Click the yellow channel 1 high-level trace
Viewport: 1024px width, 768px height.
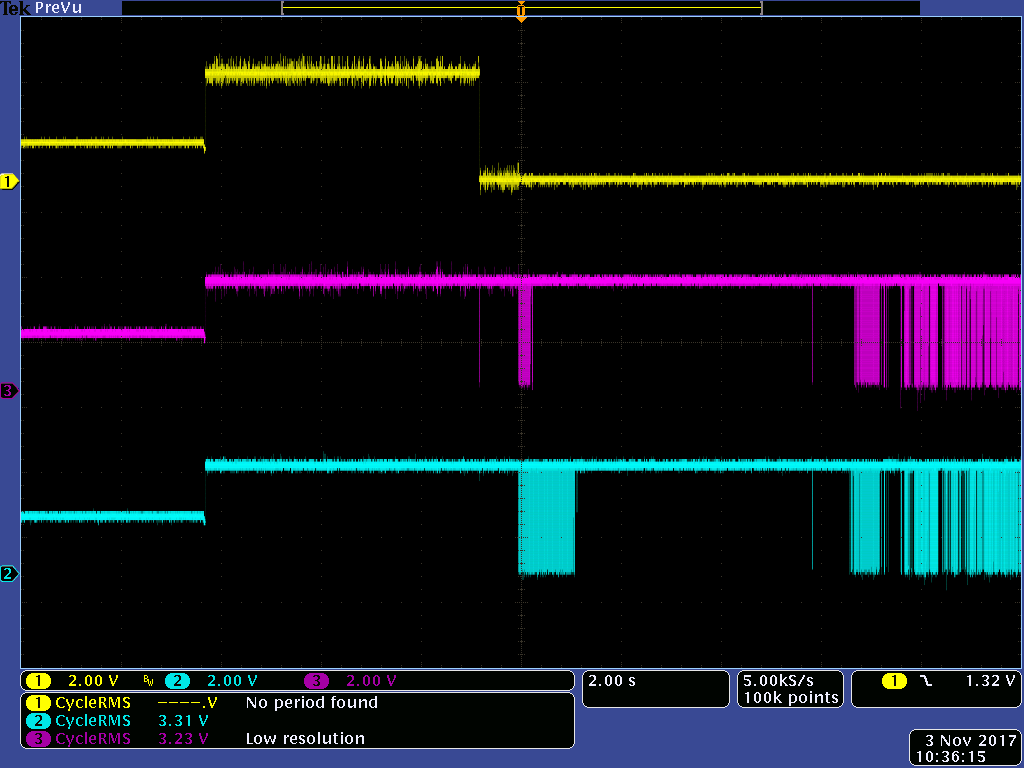(342, 71)
